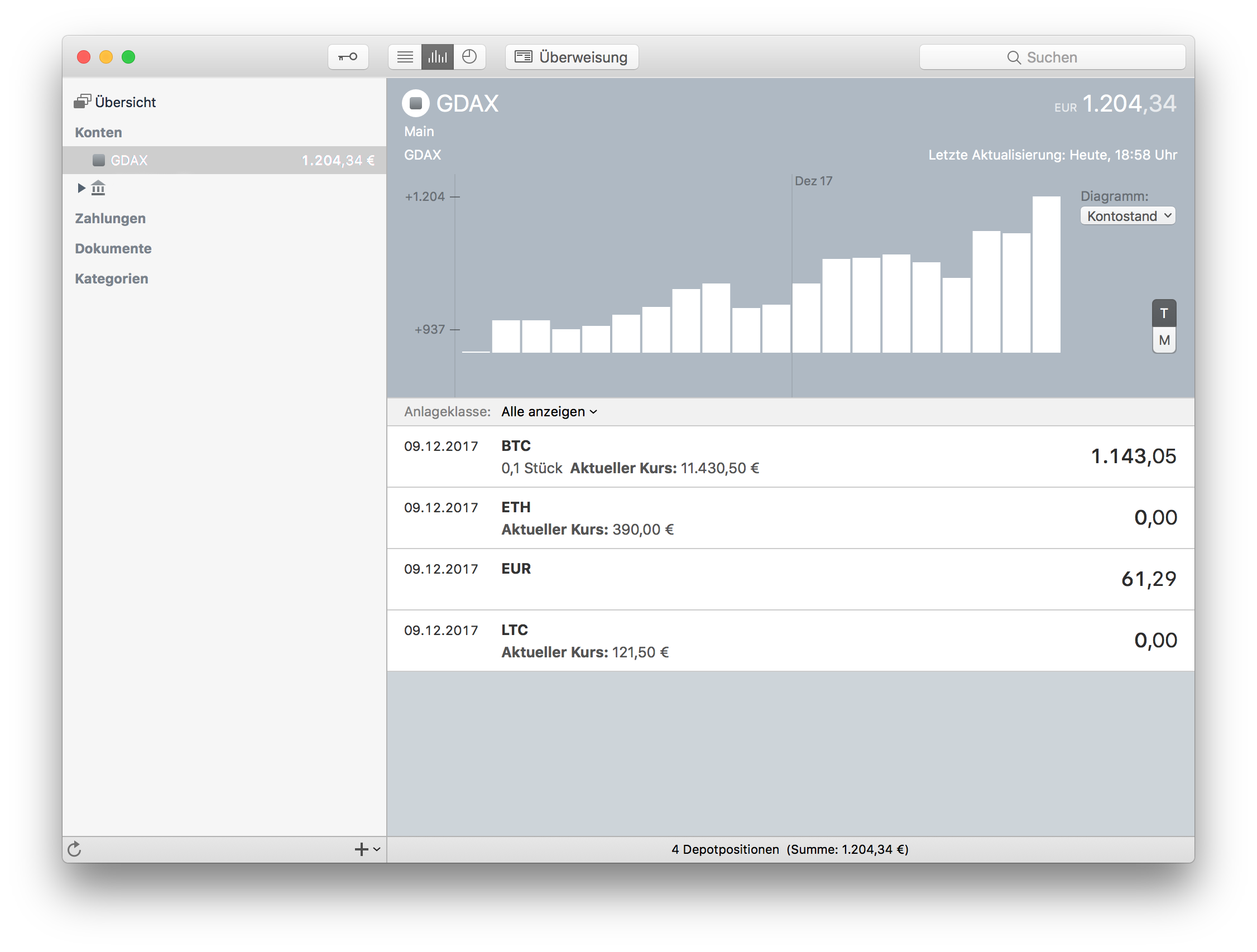Click the header balance EUR 1.204,34
The height and width of the screenshot is (952, 1257).
[1115, 104]
